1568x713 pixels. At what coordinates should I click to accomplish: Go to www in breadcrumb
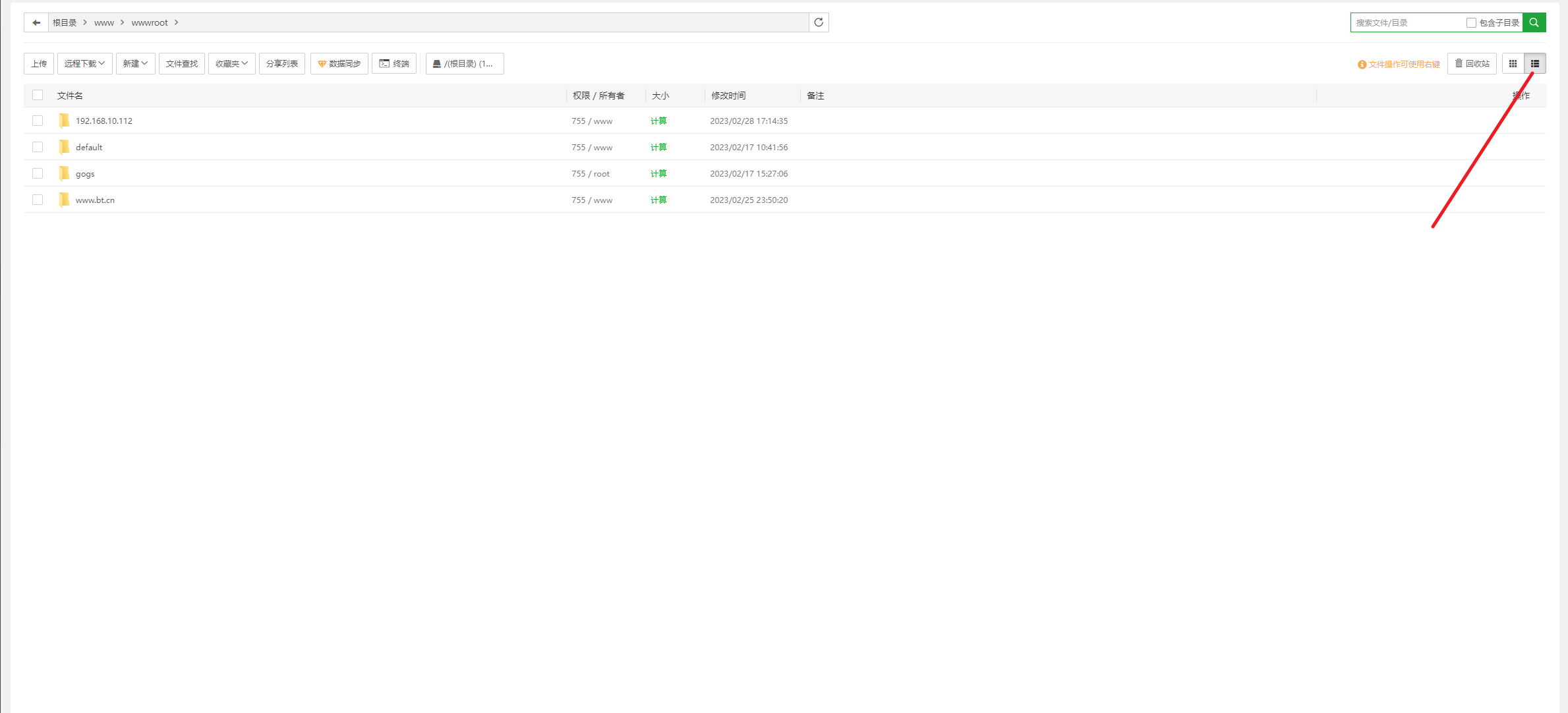104,22
